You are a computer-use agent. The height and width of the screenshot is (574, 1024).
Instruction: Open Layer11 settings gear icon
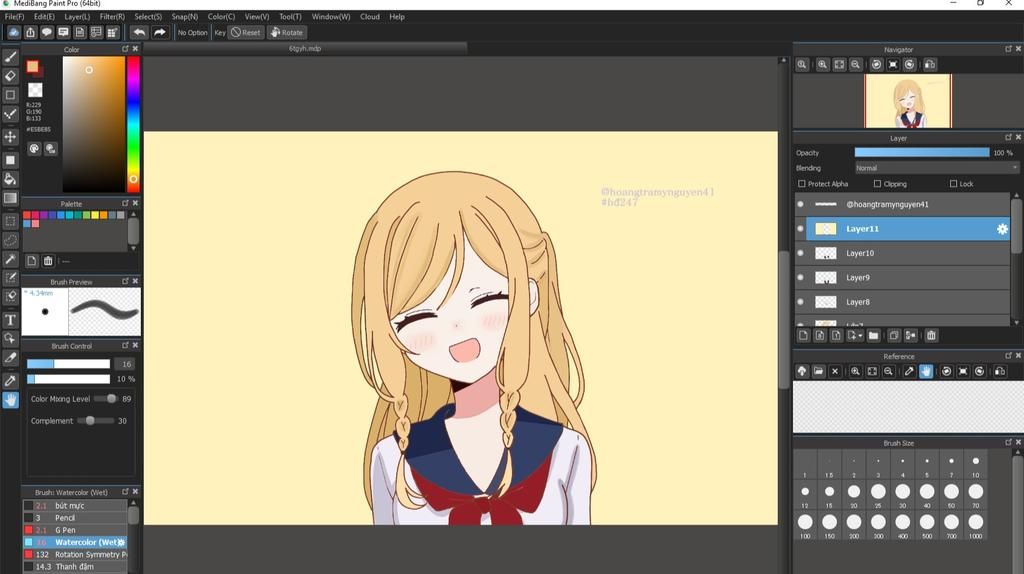tap(1002, 229)
